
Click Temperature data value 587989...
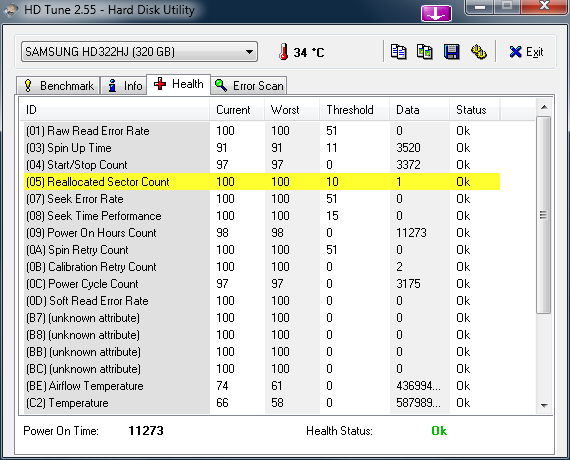[418, 403]
